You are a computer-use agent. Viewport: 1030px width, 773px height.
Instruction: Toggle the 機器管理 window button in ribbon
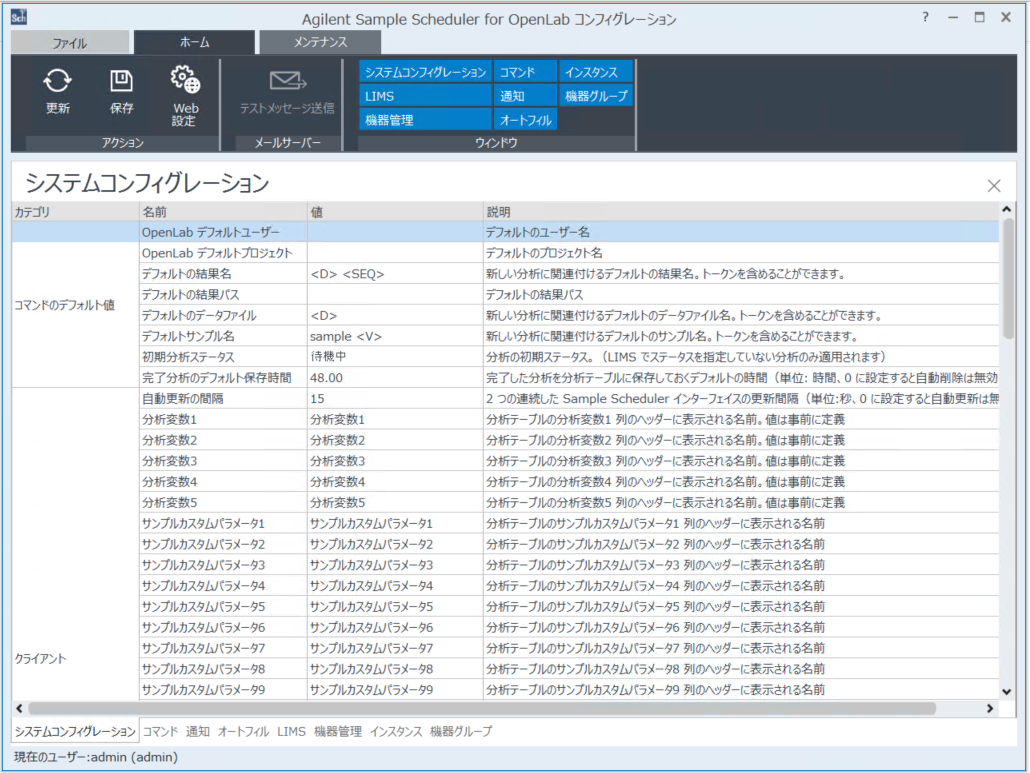point(425,120)
